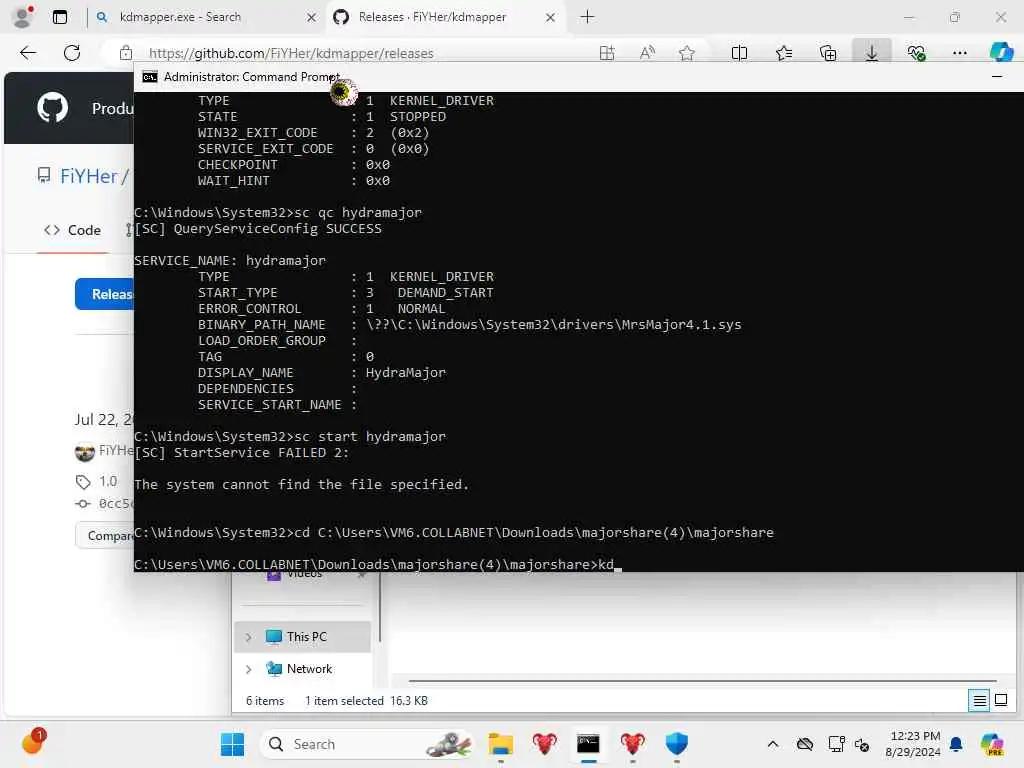Viewport: 1024px width, 768px height.
Task: Open File Explorer from the taskbar
Action: point(501,744)
